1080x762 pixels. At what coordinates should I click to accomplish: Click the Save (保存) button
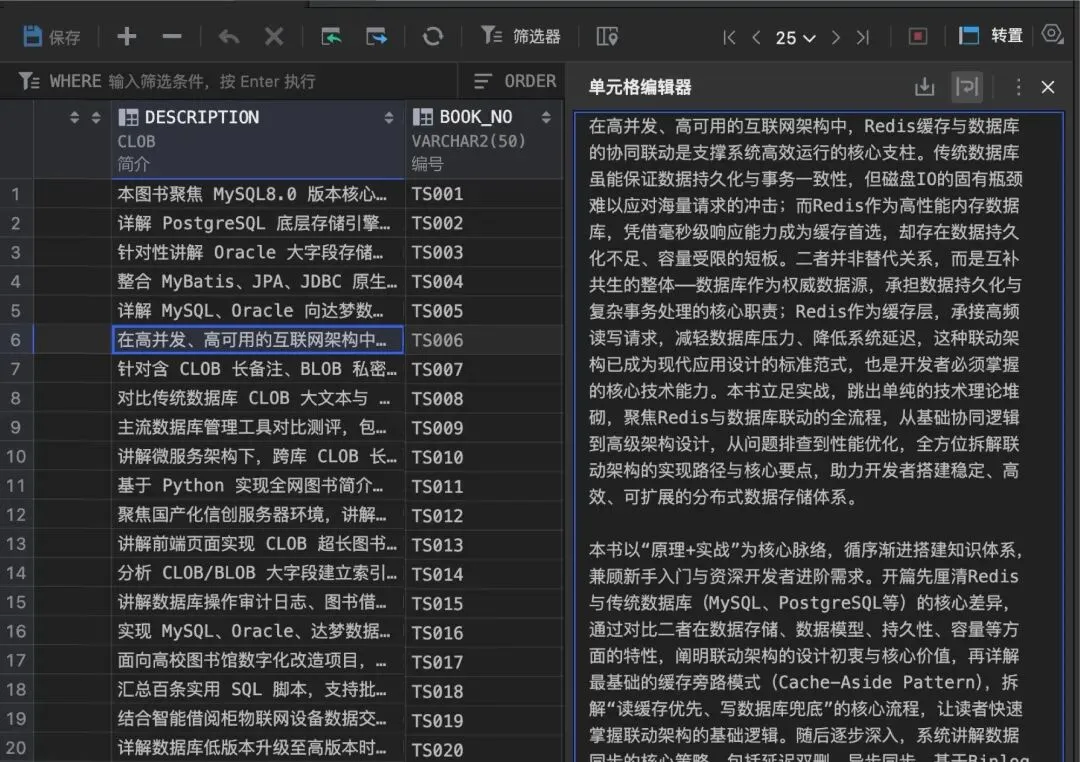click(52, 37)
